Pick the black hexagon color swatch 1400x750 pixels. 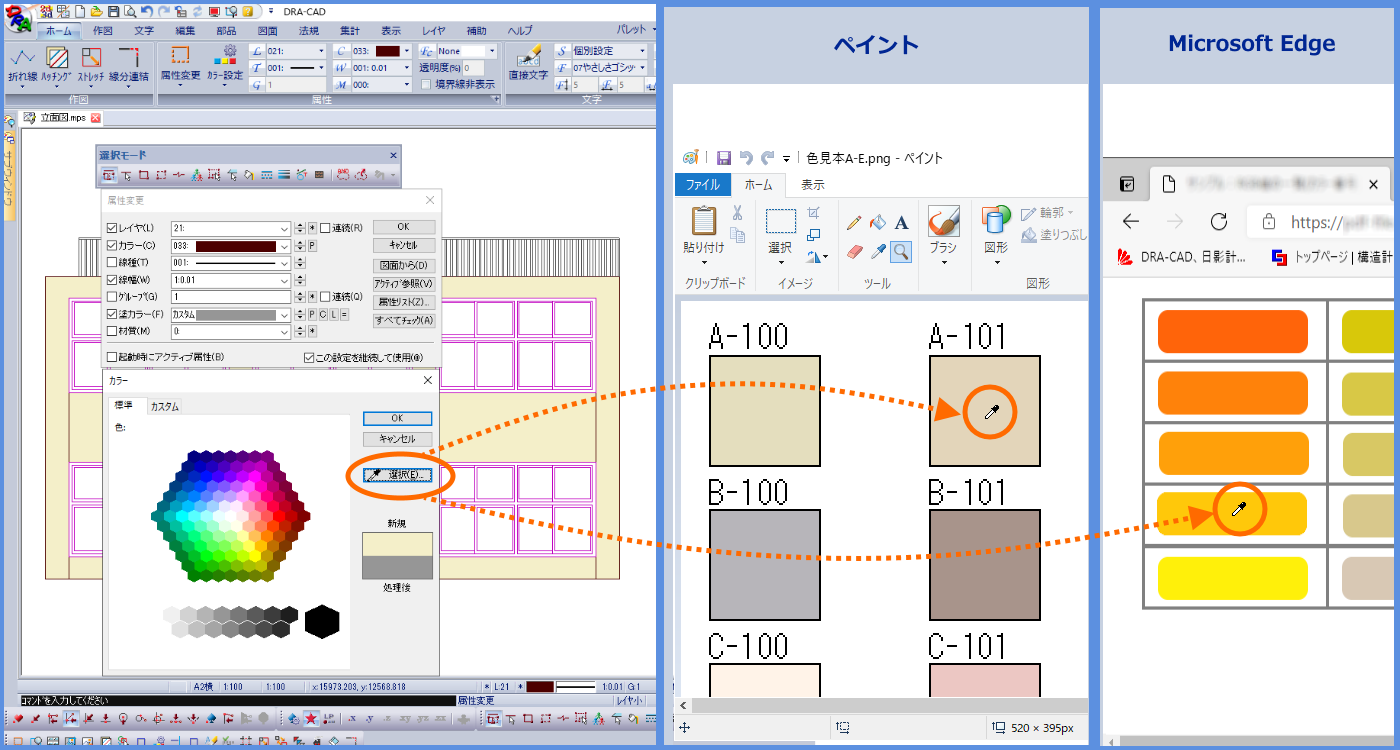pos(322,621)
